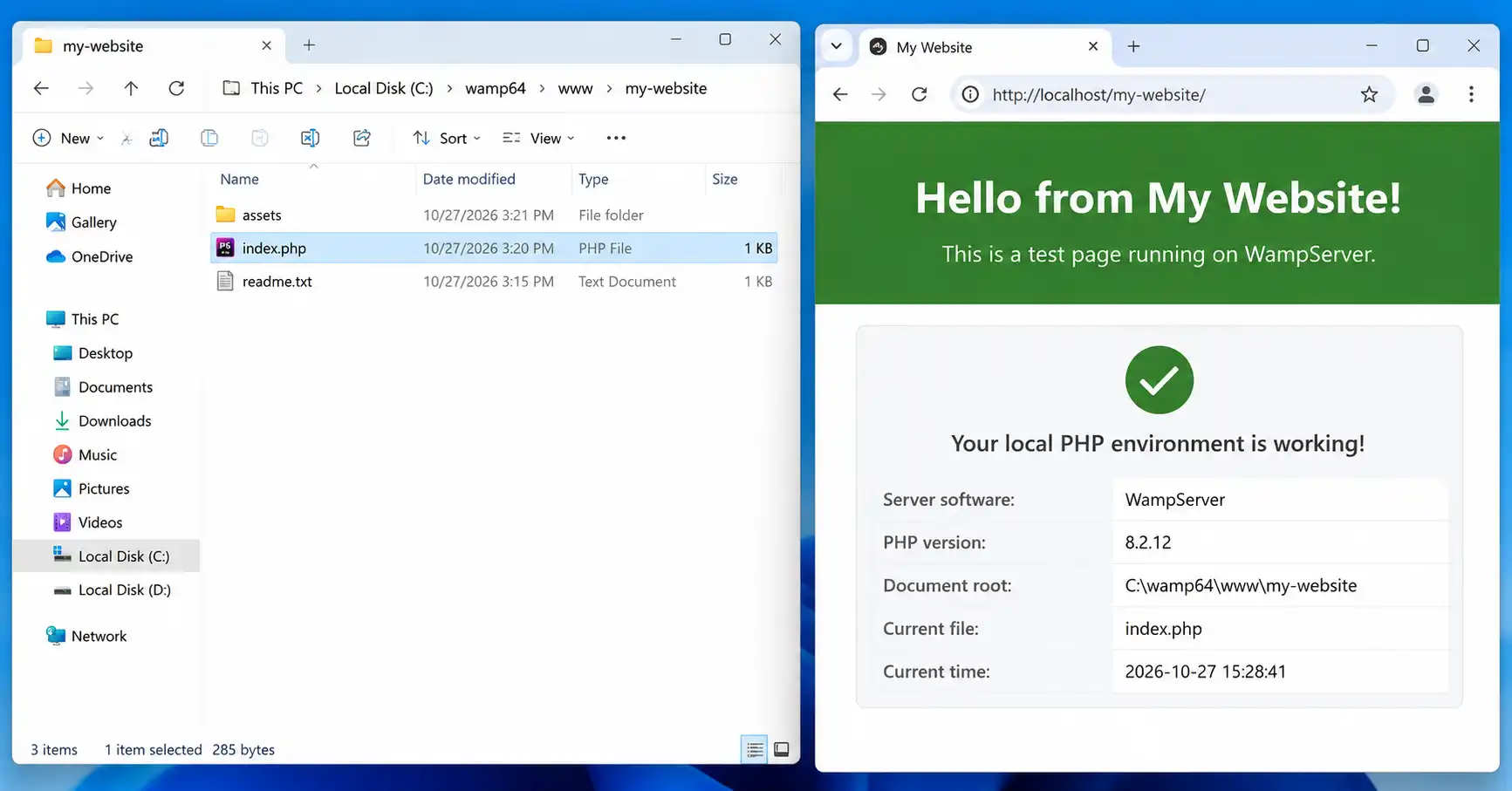Screen dimensions: 1512x791
Task: Close the My Website browser tab
Action: 1093,46
